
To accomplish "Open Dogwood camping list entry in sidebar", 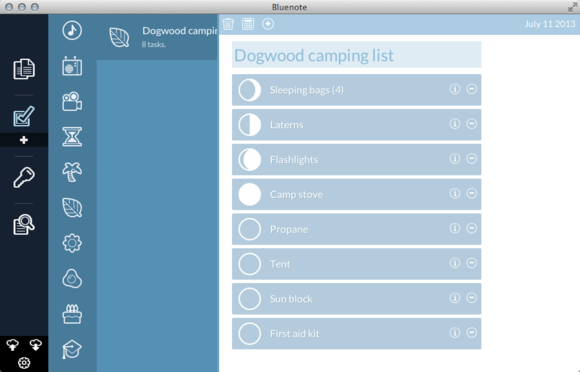I will coord(158,37).
